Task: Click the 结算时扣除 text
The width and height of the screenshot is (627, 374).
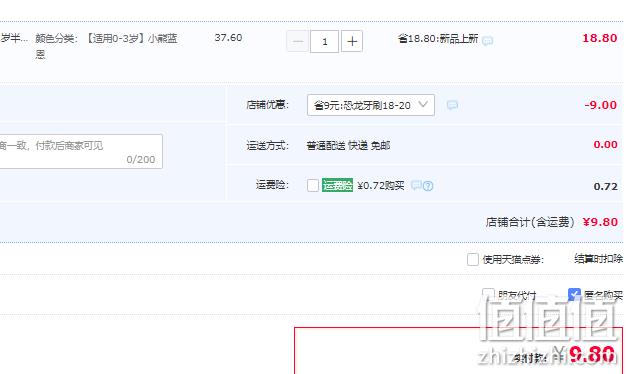Action: point(599,259)
